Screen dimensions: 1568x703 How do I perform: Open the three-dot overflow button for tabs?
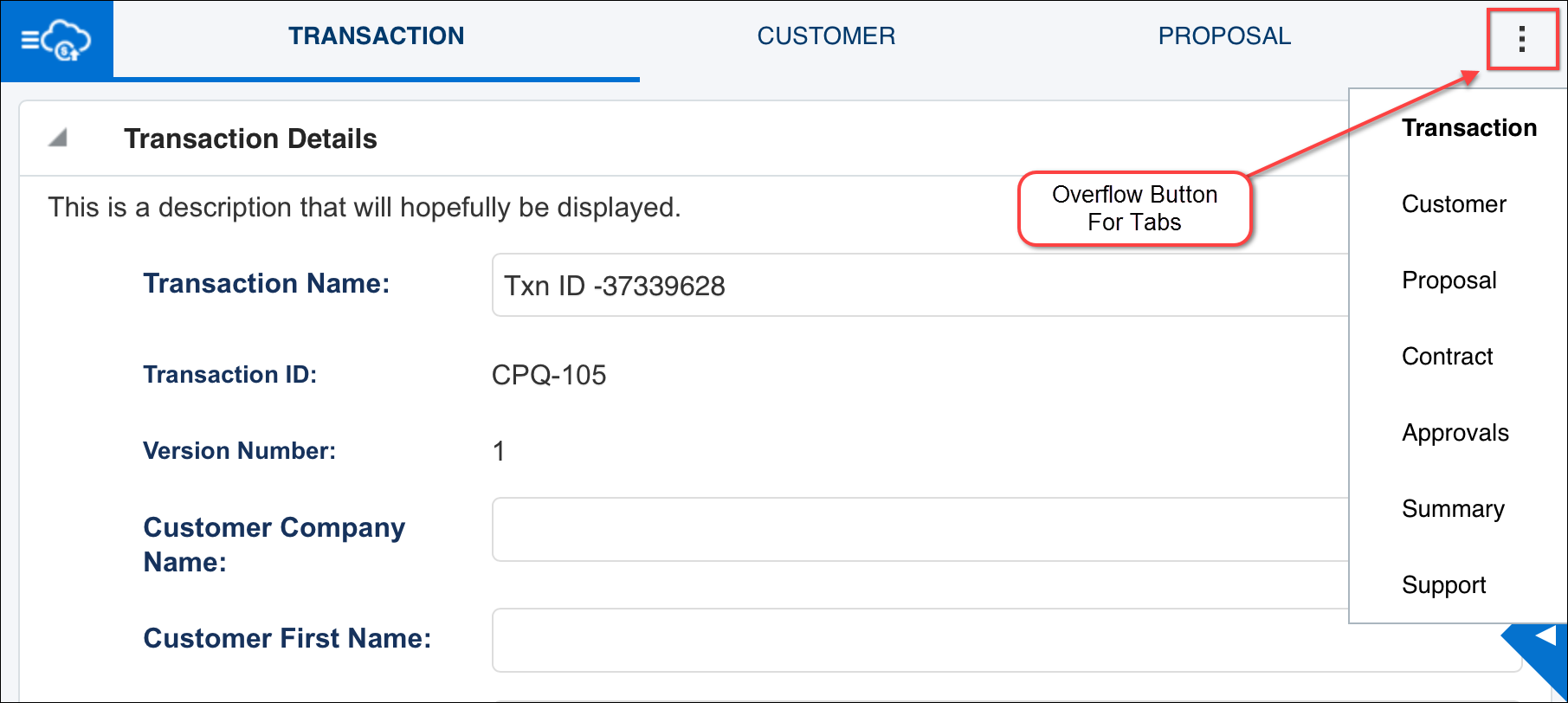click(x=1521, y=39)
